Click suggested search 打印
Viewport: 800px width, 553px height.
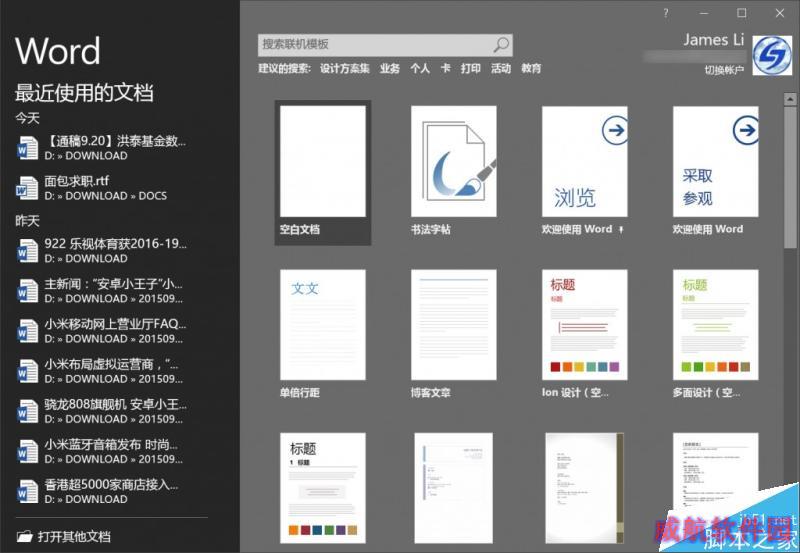[x=470, y=68]
